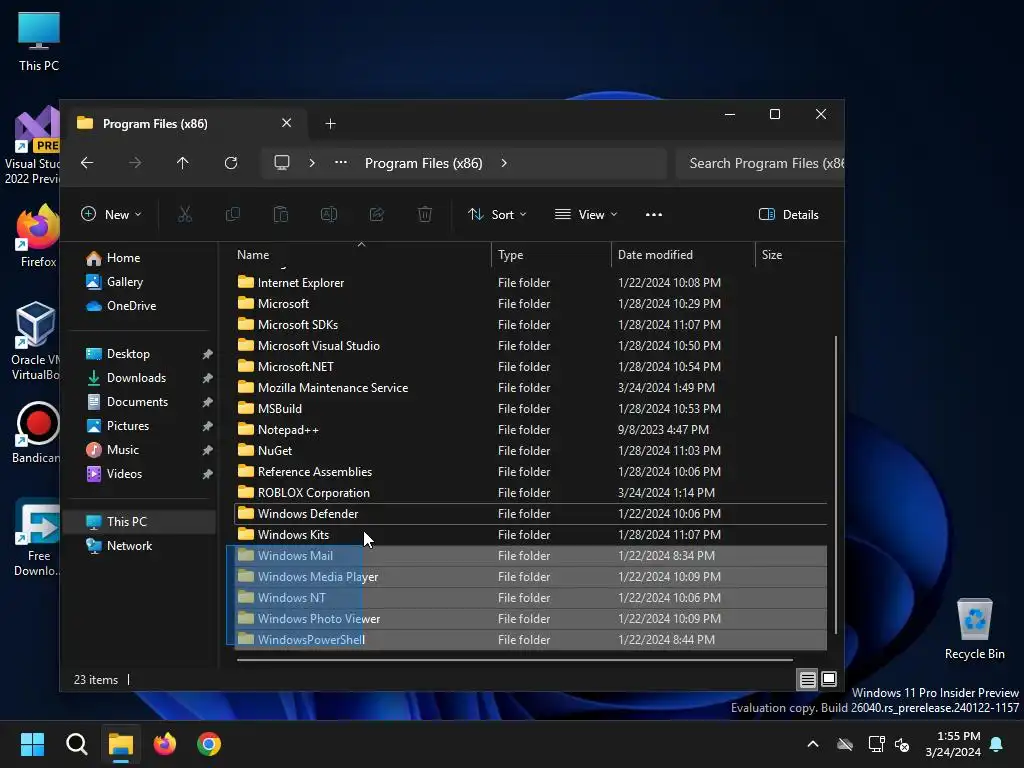This screenshot has height=768, width=1024.
Task: Open the Windows Start menu
Action: pos(32,744)
